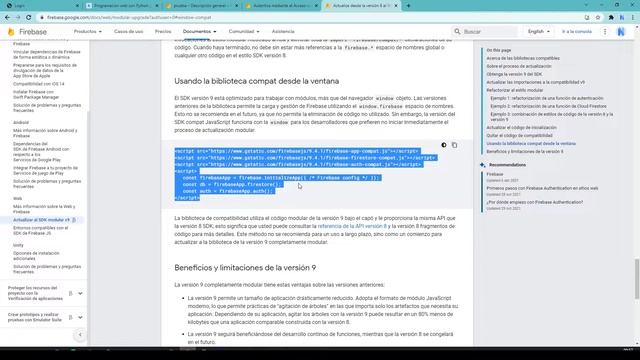Jump to 'Ejemplo 1: refactorización de una función de autenticación'
The image size is (640, 360).
tap(547, 98)
